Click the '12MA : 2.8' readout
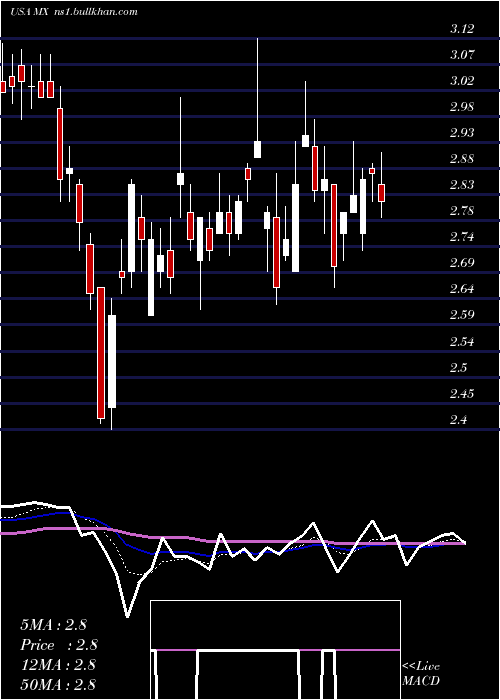Image resolution: width=500 pixels, height=700 pixels. coord(58,665)
